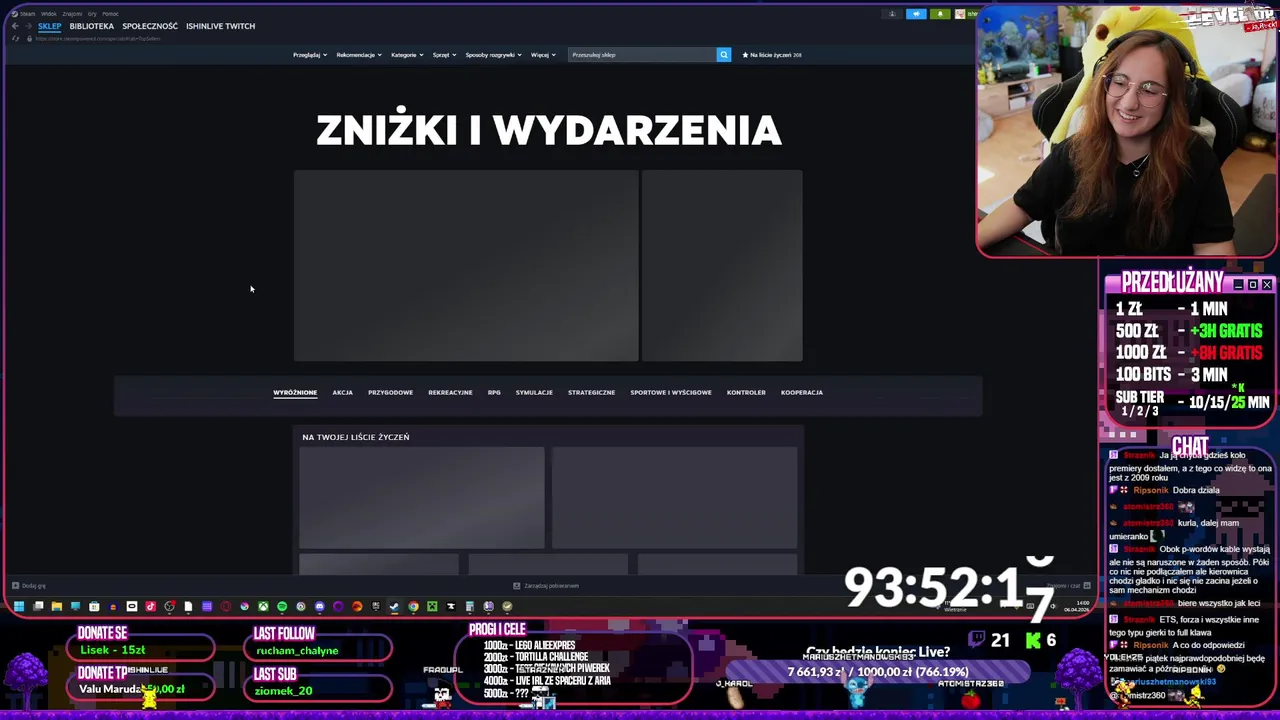Viewport: 1280px width, 720px height.
Task: Open Spotify from the taskbar
Action: pyautogui.click(x=282, y=606)
